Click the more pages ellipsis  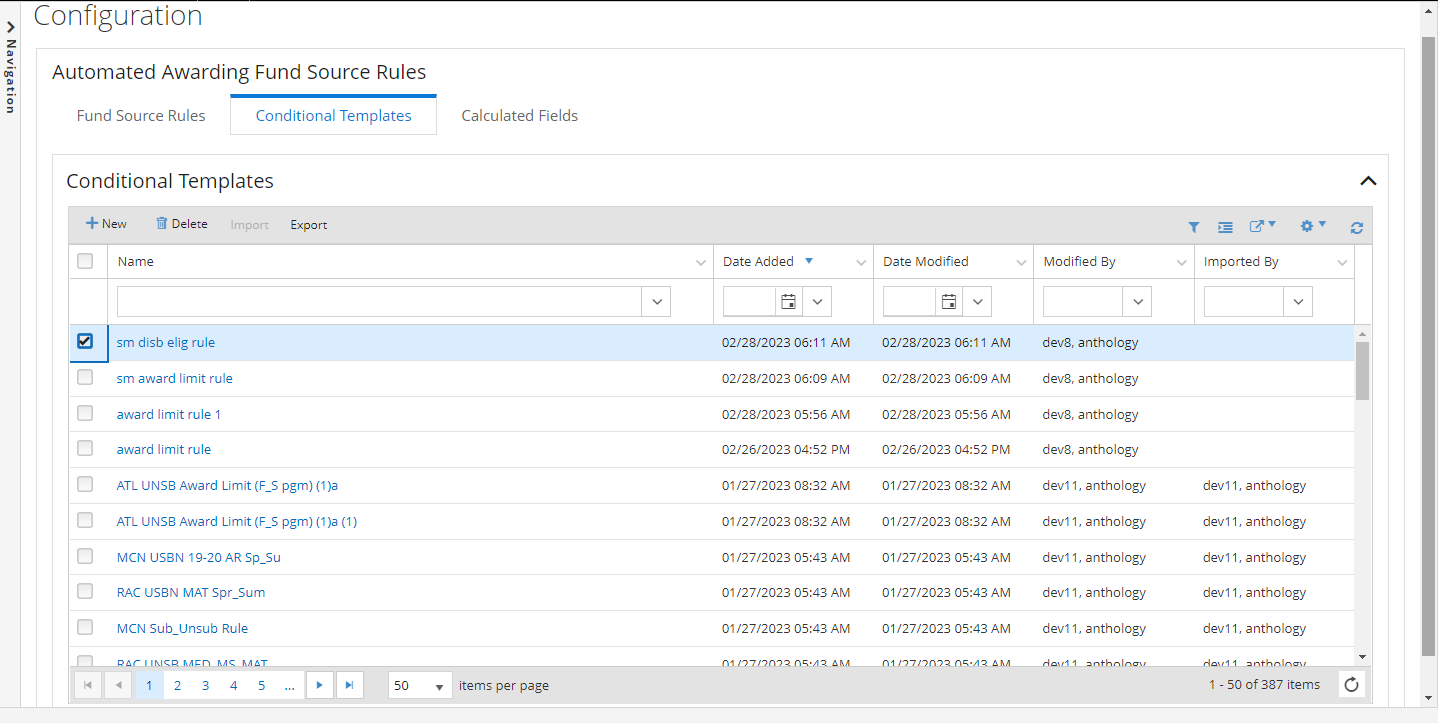pos(290,685)
